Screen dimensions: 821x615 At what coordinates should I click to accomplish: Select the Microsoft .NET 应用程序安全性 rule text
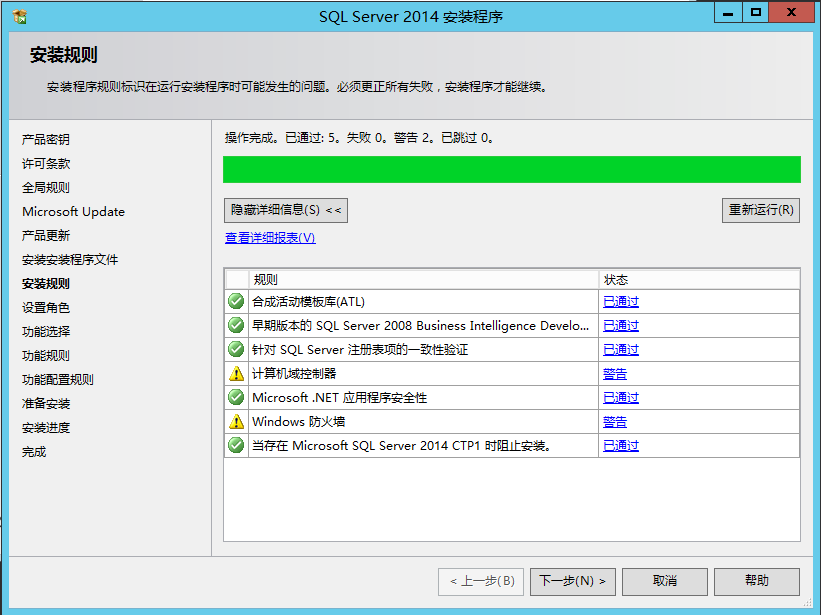pyautogui.click(x=339, y=398)
